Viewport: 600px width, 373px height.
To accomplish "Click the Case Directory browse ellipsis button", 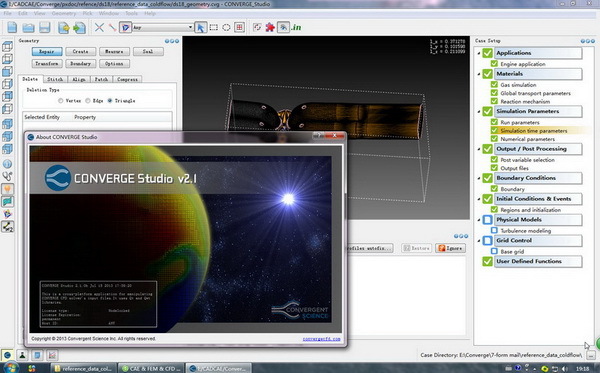I will pos(590,355).
